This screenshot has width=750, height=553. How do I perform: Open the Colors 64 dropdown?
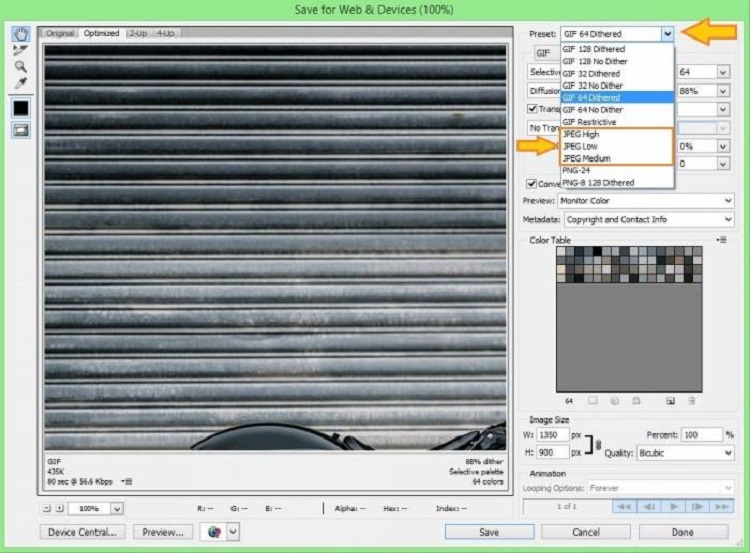click(723, 72)
